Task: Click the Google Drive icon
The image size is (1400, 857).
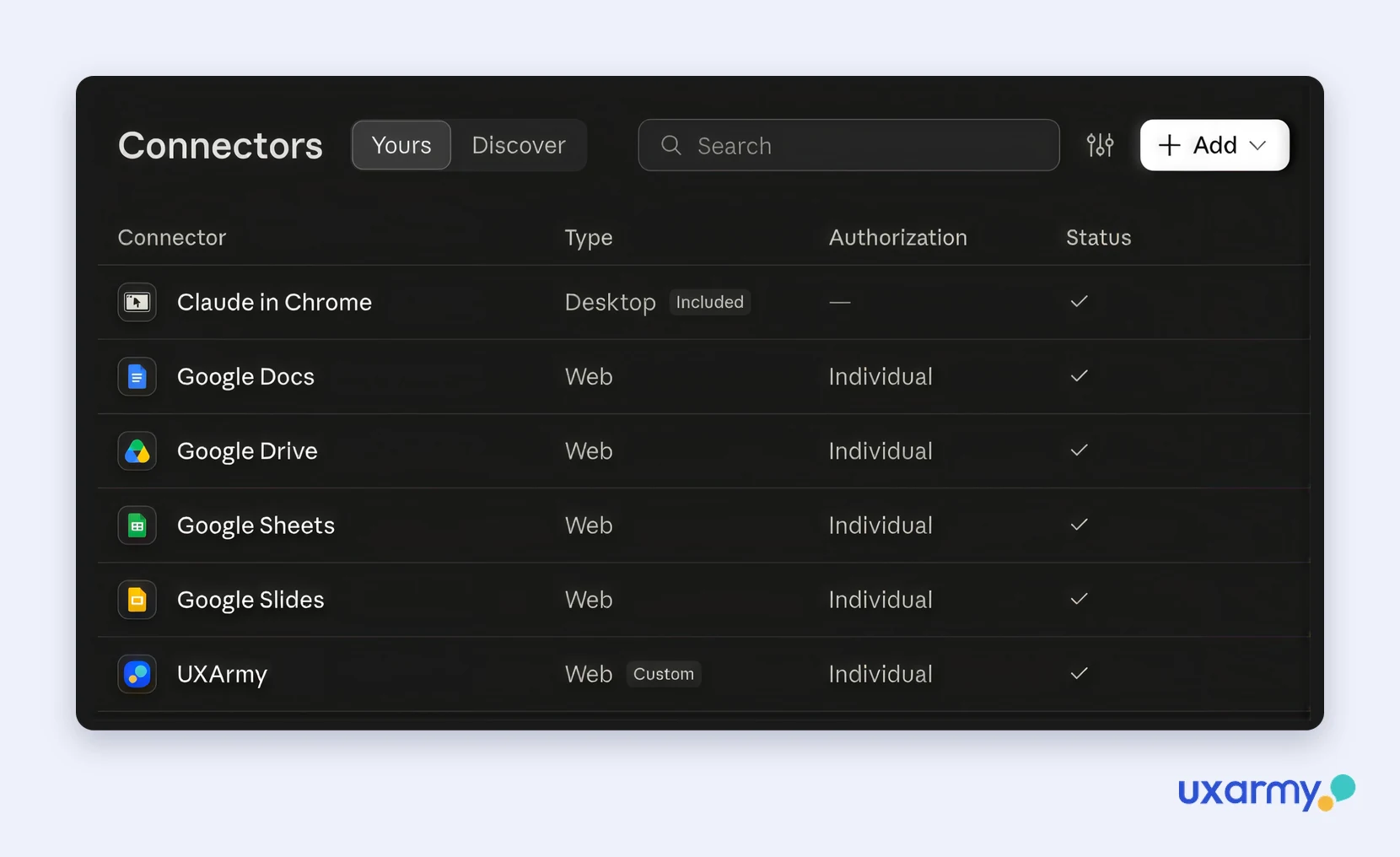Action: click(137, 450)
